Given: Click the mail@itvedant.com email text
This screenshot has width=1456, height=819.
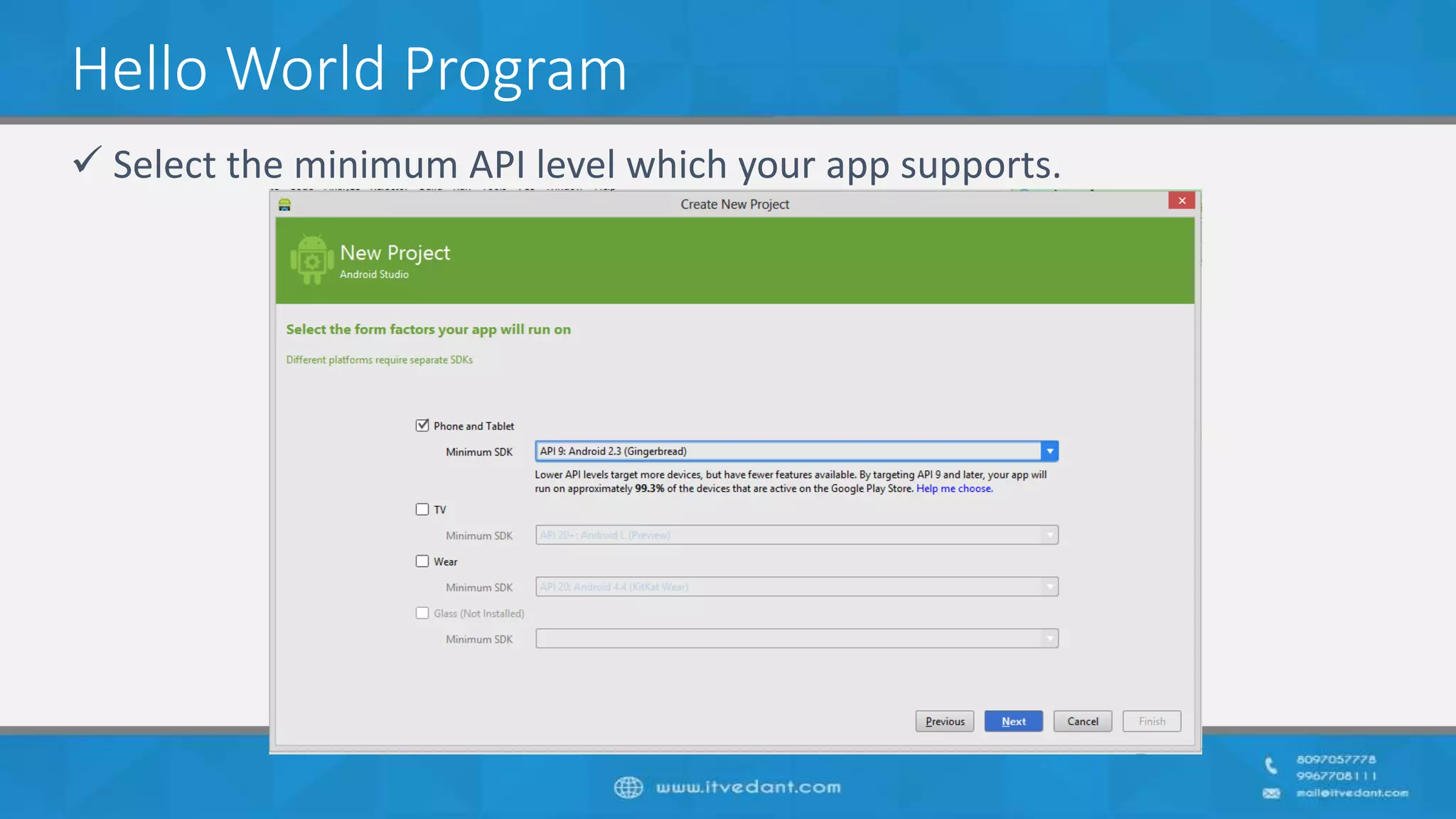Looking at the screenshot, I should [1351, 793].
